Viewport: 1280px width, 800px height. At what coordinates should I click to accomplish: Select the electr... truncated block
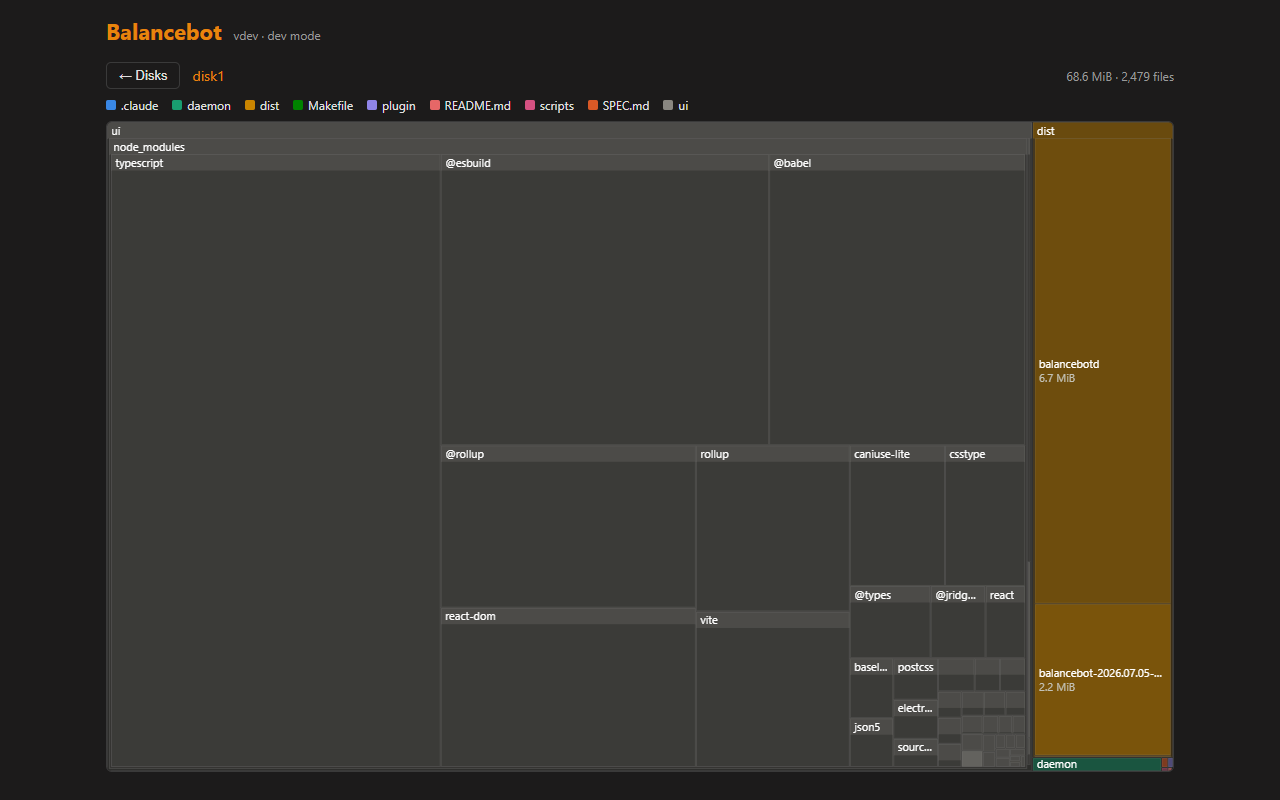(x=915, y=719)
